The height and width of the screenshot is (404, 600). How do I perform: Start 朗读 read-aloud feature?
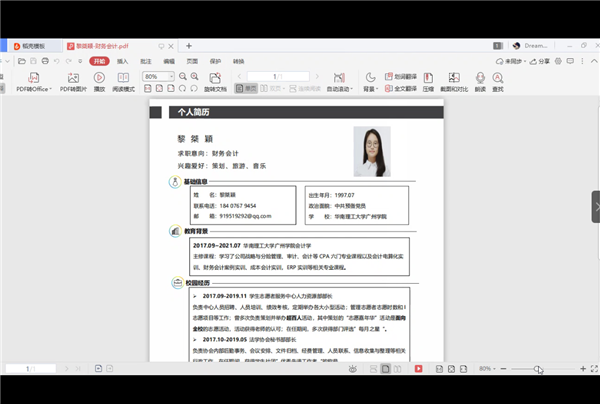click(x=480, y=78)
